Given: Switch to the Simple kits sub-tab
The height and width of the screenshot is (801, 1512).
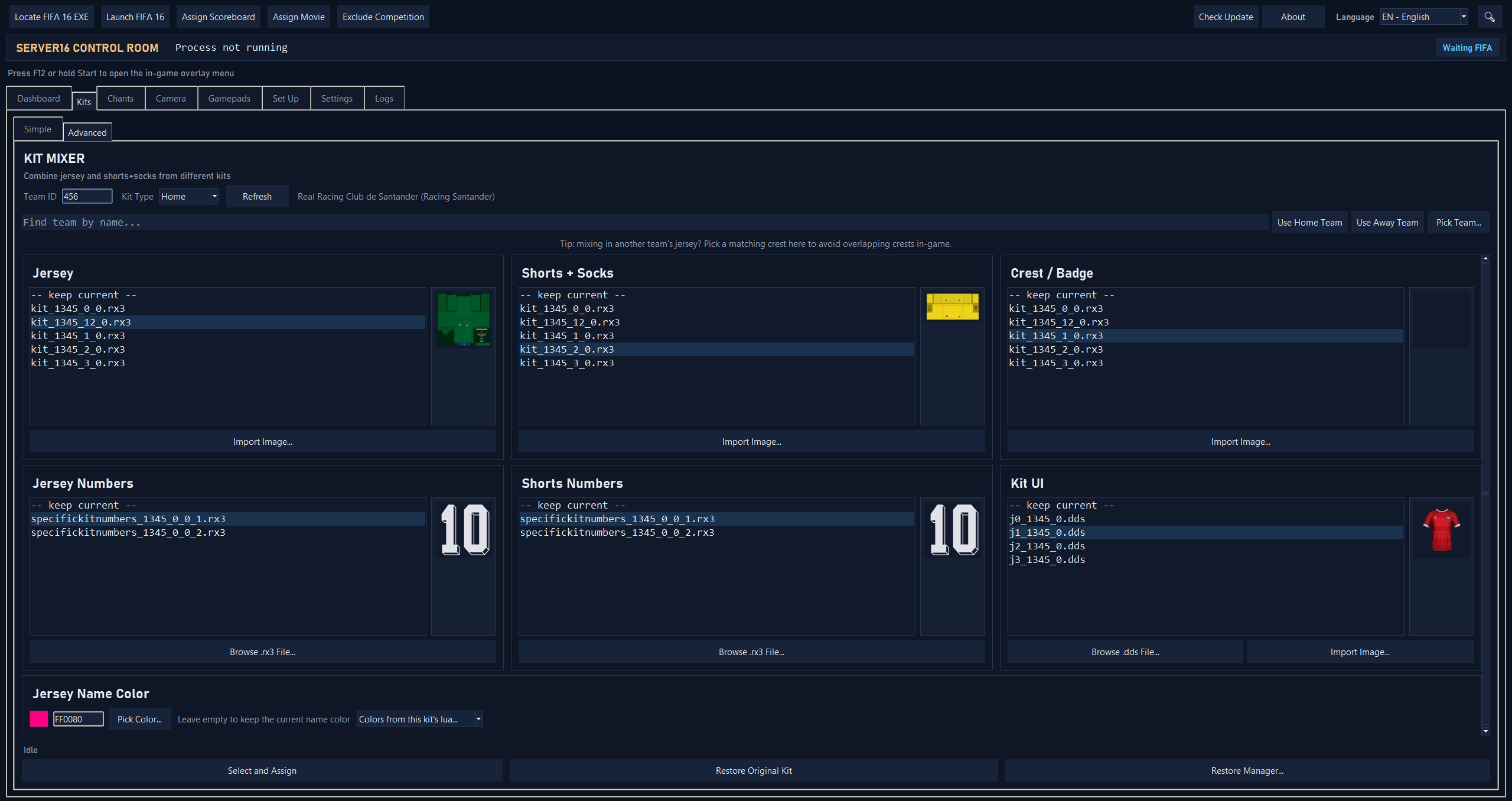Looking at the screenshot, I should pyautogui.click(x=38, y=129).
